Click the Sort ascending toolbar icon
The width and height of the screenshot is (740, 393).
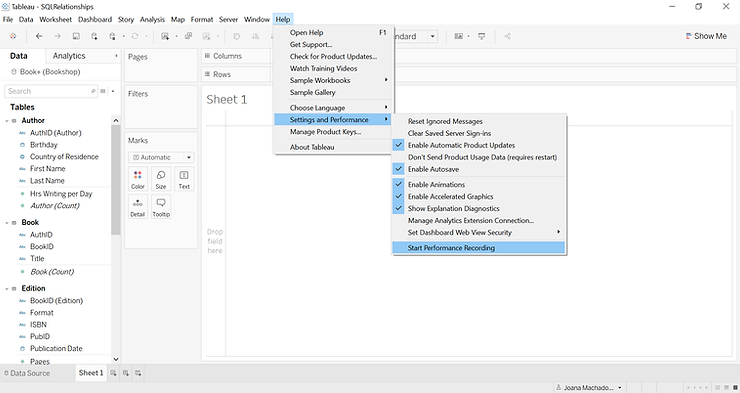click(x=255, y=36)
